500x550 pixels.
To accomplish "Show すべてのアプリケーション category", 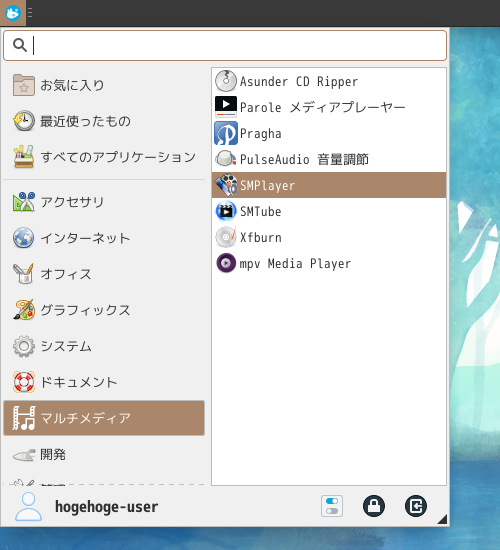I will 104,157.
